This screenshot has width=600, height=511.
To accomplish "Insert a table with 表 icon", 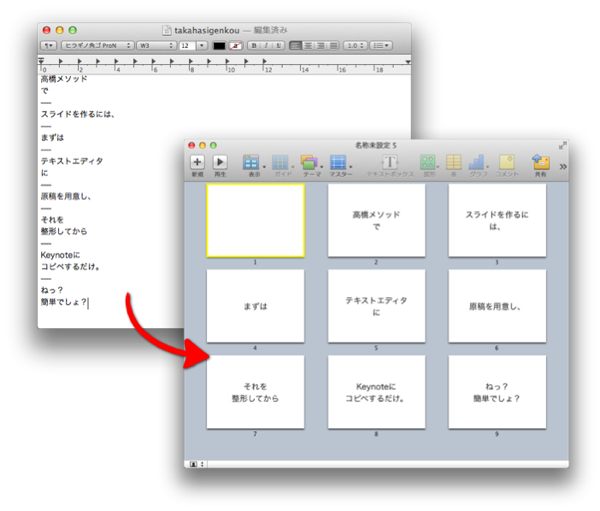I will (453, 162).
